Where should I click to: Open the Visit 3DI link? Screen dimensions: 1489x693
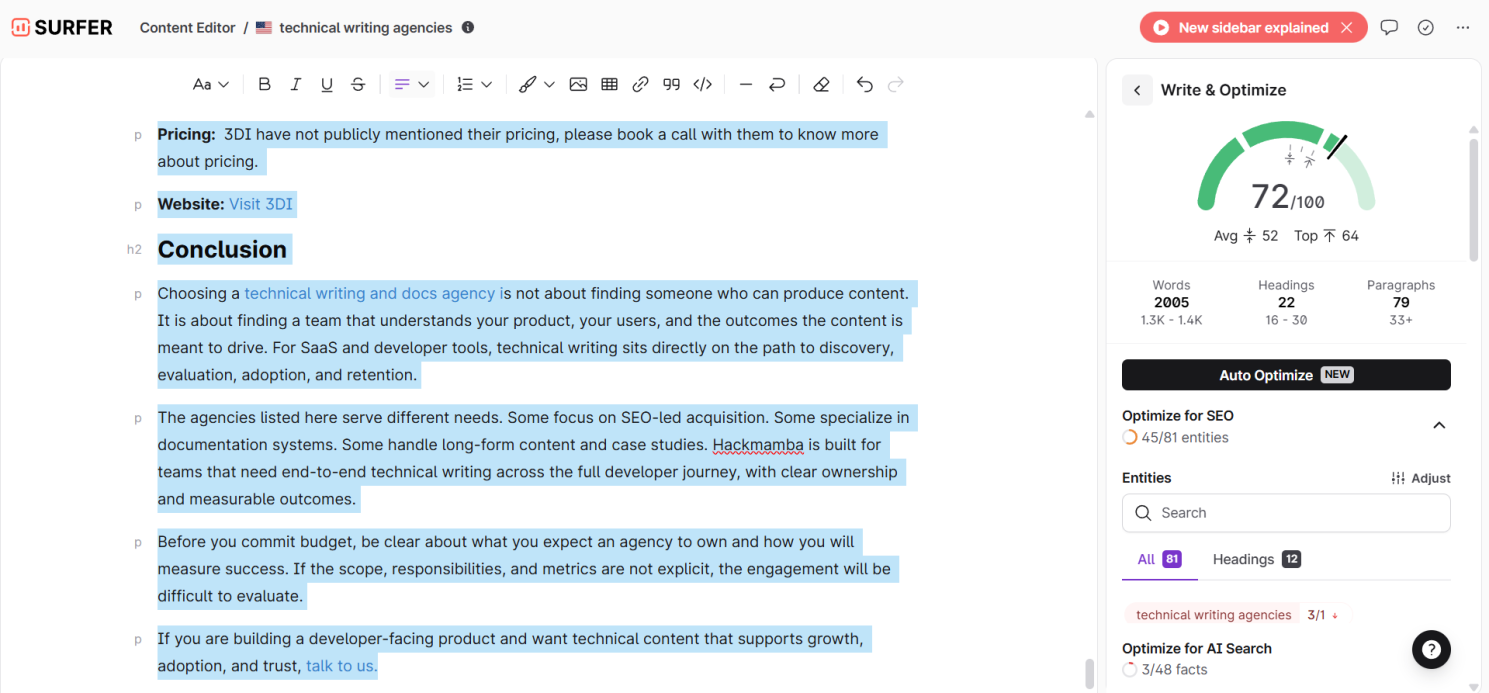(261, 204)
